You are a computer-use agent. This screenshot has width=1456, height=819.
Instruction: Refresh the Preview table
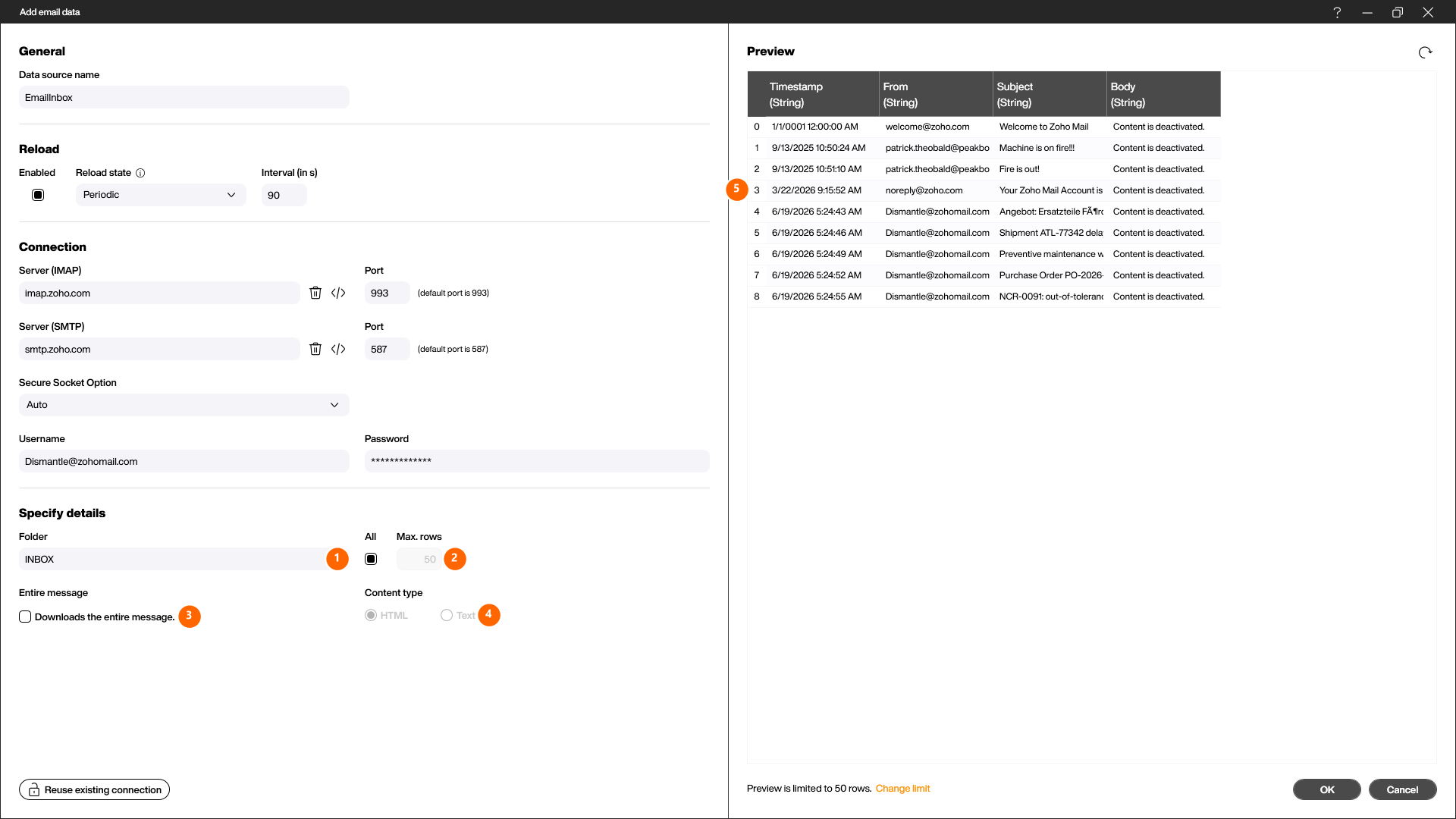[x=1426, y=52]
